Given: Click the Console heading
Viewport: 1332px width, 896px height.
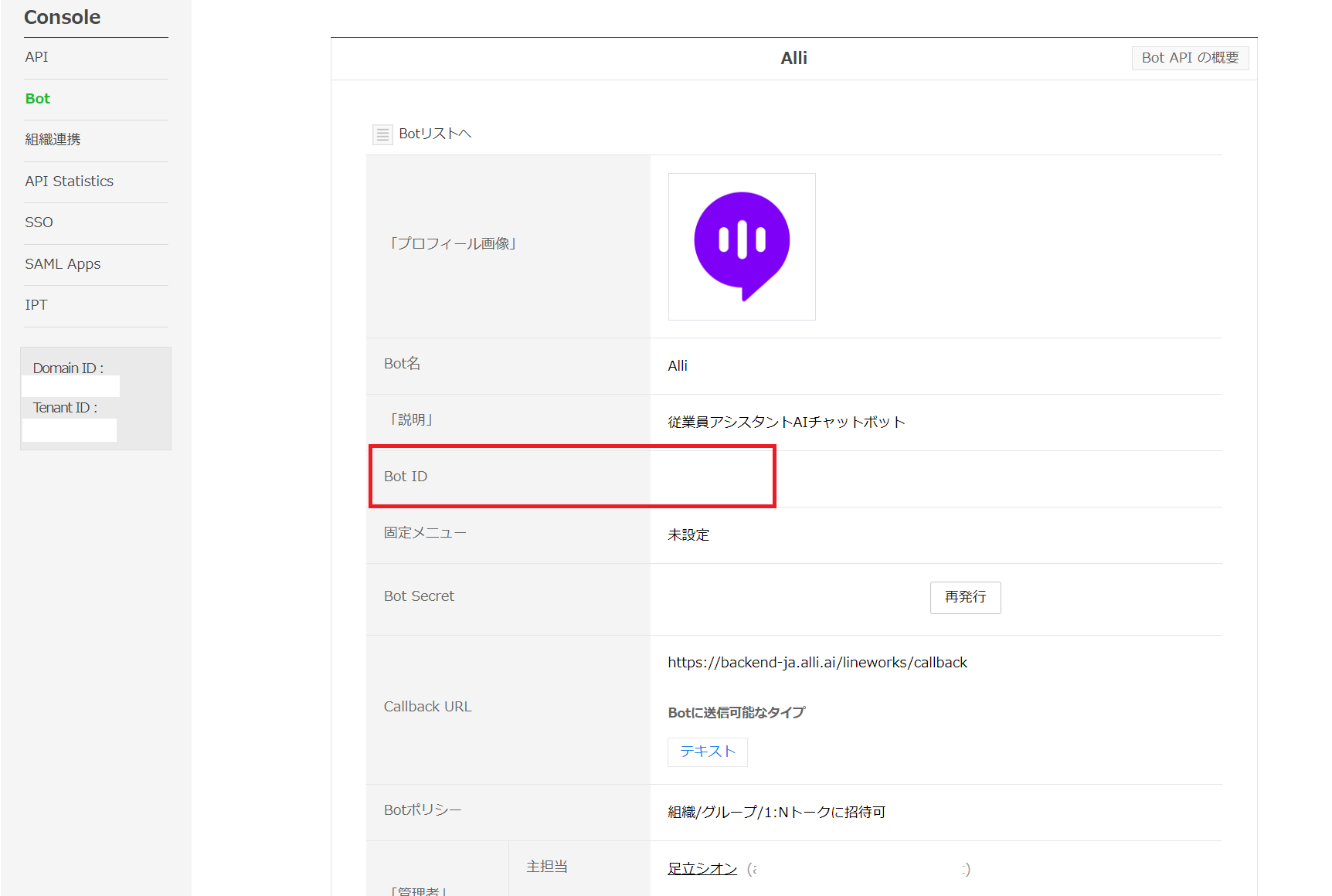Looking at the screenshot, I should (x=62, y=17).
